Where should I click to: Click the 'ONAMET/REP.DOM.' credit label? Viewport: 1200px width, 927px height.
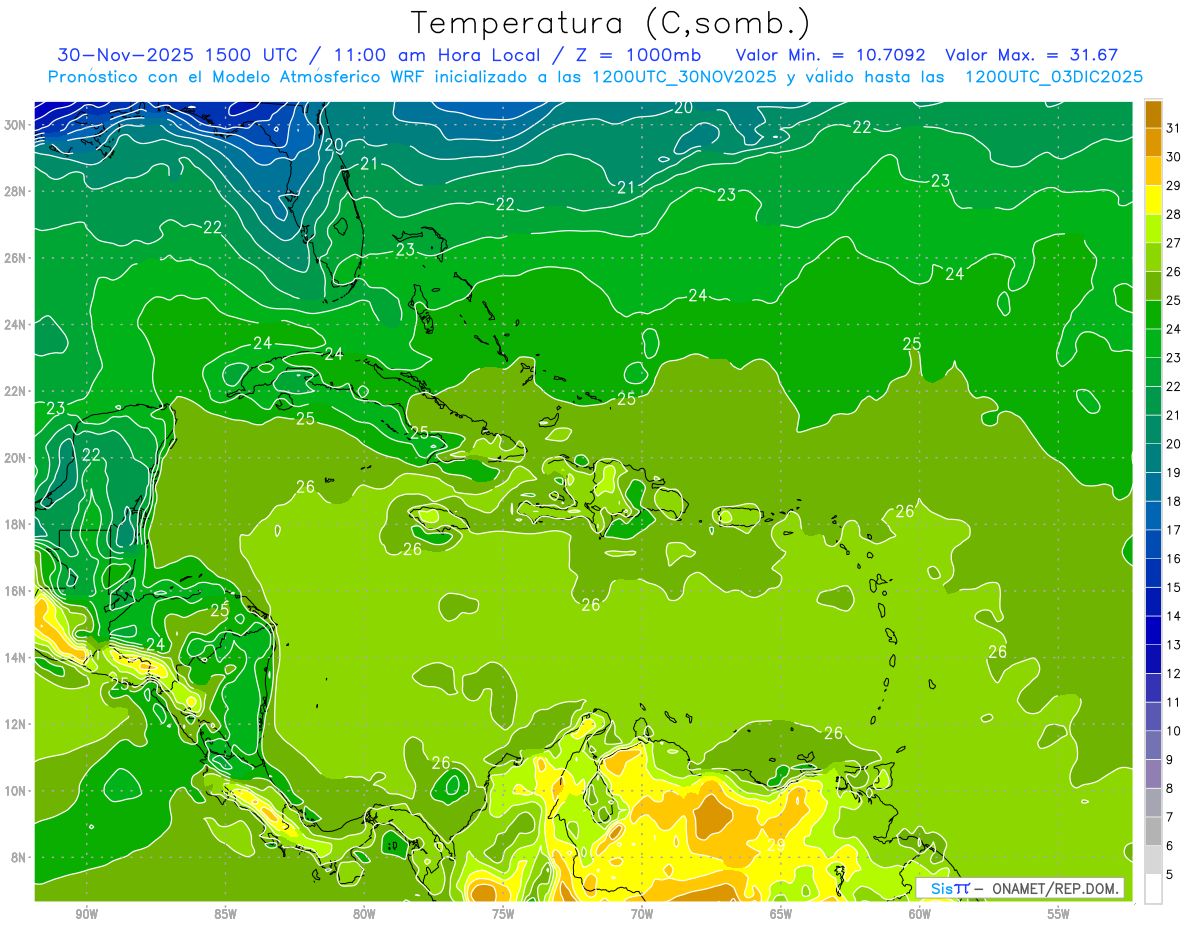[x=1057, y=888]
